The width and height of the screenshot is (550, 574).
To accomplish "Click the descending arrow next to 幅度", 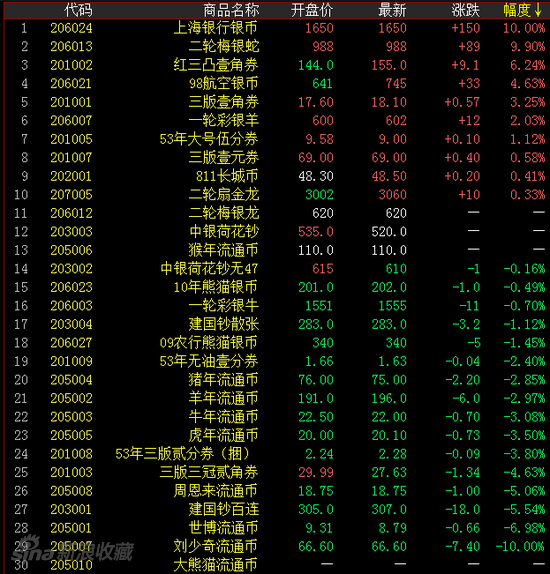I will click(538, 10).
